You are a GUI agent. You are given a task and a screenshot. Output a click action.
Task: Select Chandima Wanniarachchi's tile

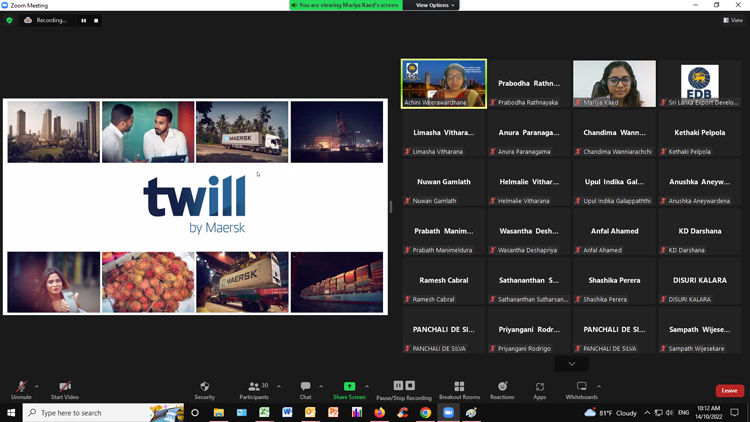pos(614,133)
